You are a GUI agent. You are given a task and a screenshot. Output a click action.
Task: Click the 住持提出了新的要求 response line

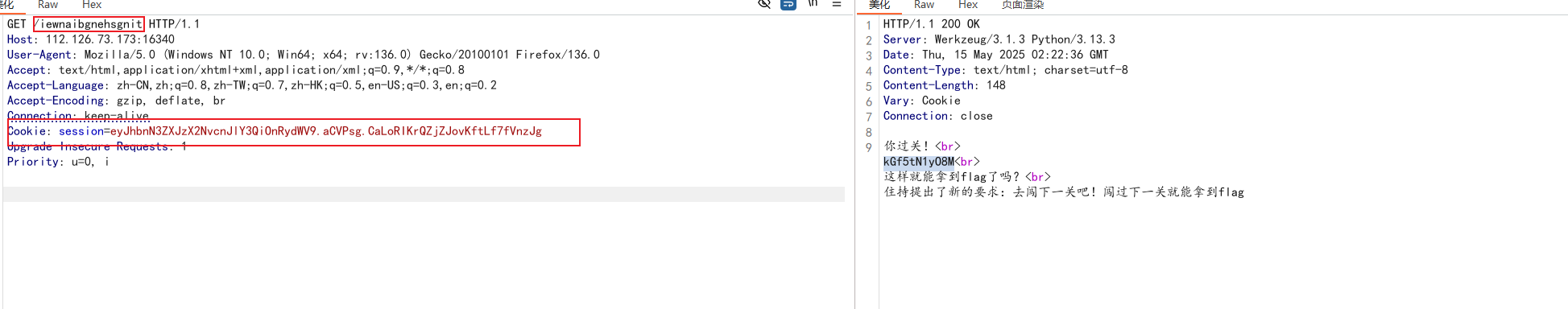coord(1064,192)
